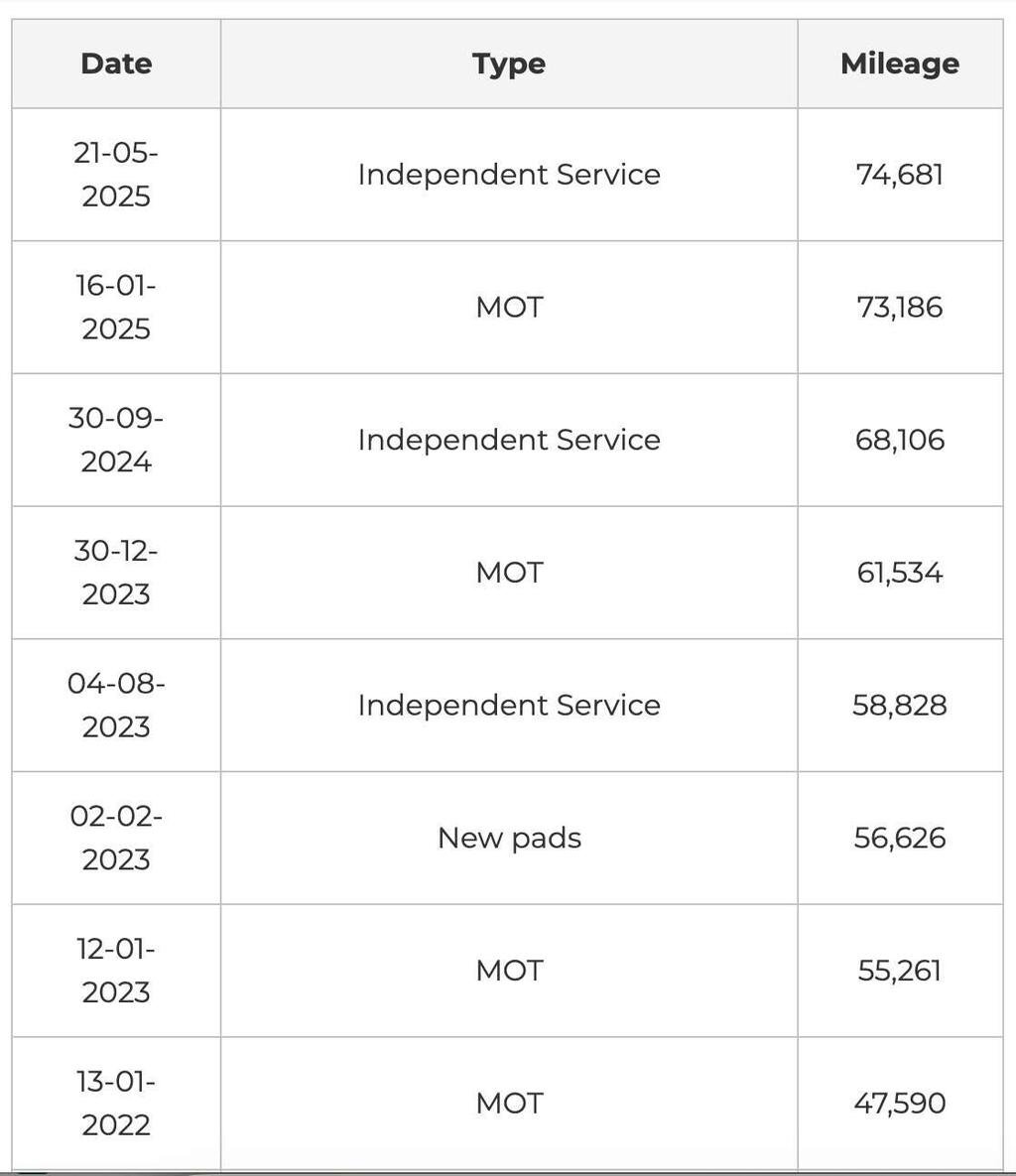Click the 16-01-2025 date cell
The image size is (1016, 1176).
tap(116, 307)
